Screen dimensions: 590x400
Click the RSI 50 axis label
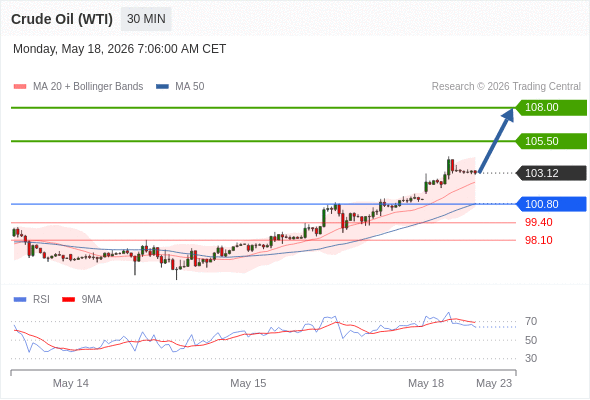(x=531, y=340)
